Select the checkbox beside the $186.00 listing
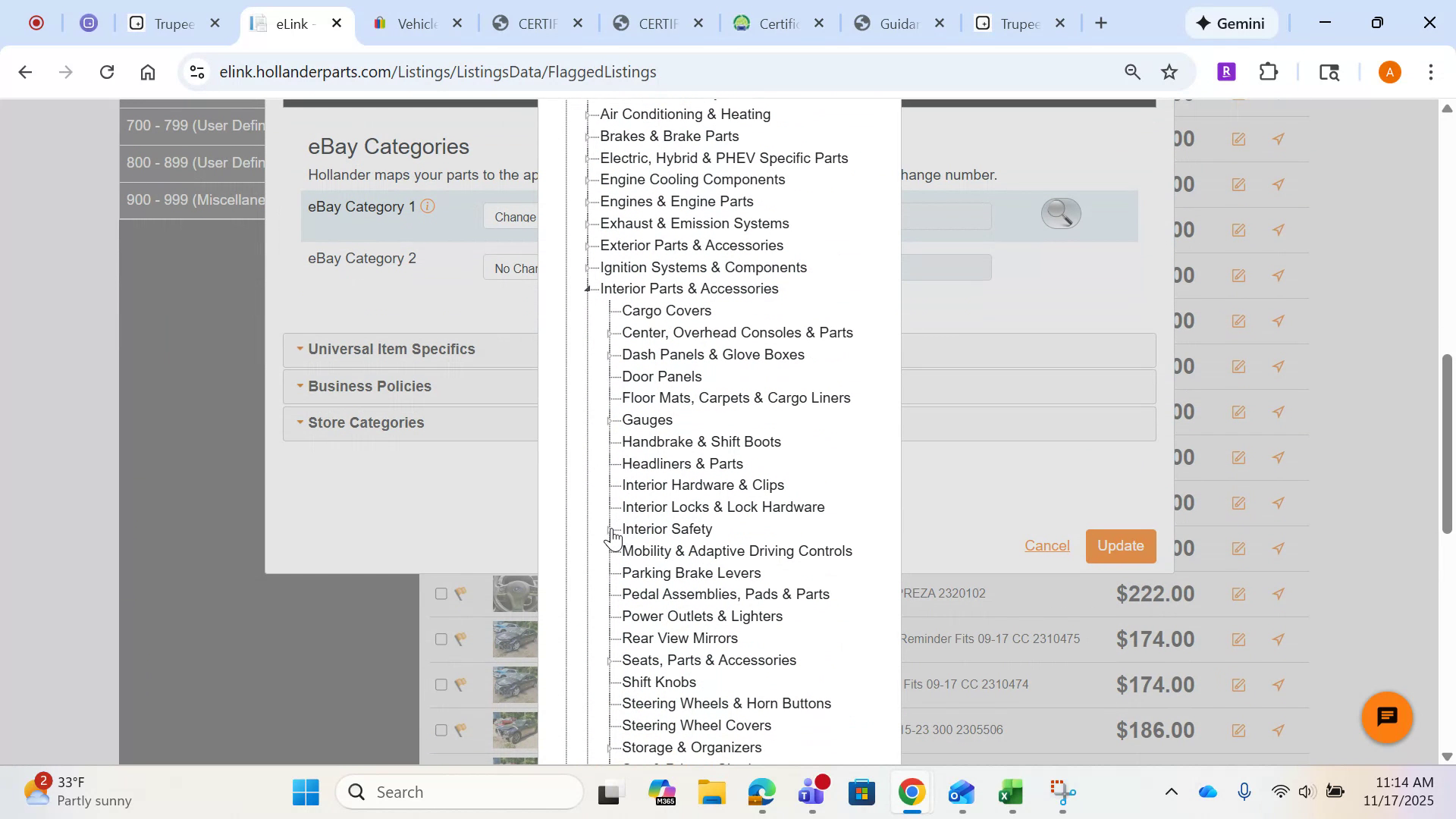The height and width of the screenshot is (819, 1456). (442, 730)
